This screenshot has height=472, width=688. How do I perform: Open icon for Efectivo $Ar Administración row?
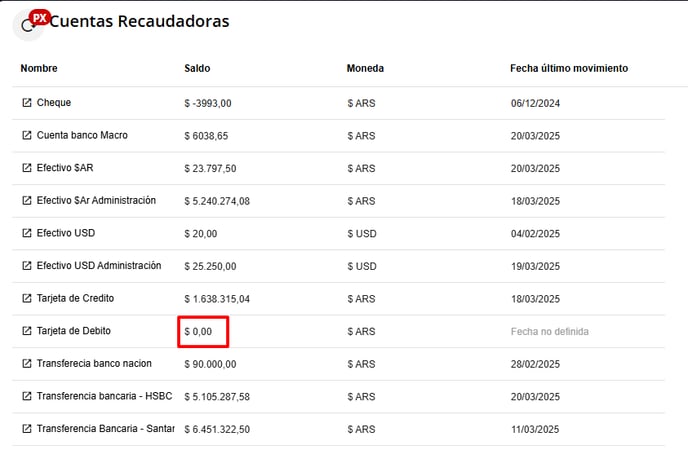27,201
